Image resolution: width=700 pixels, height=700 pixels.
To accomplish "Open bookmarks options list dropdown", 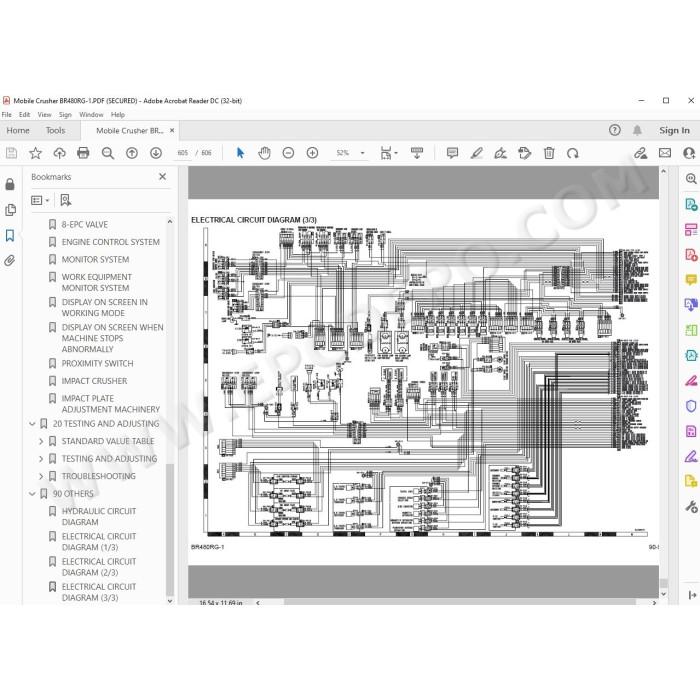I will pos(40,200).
